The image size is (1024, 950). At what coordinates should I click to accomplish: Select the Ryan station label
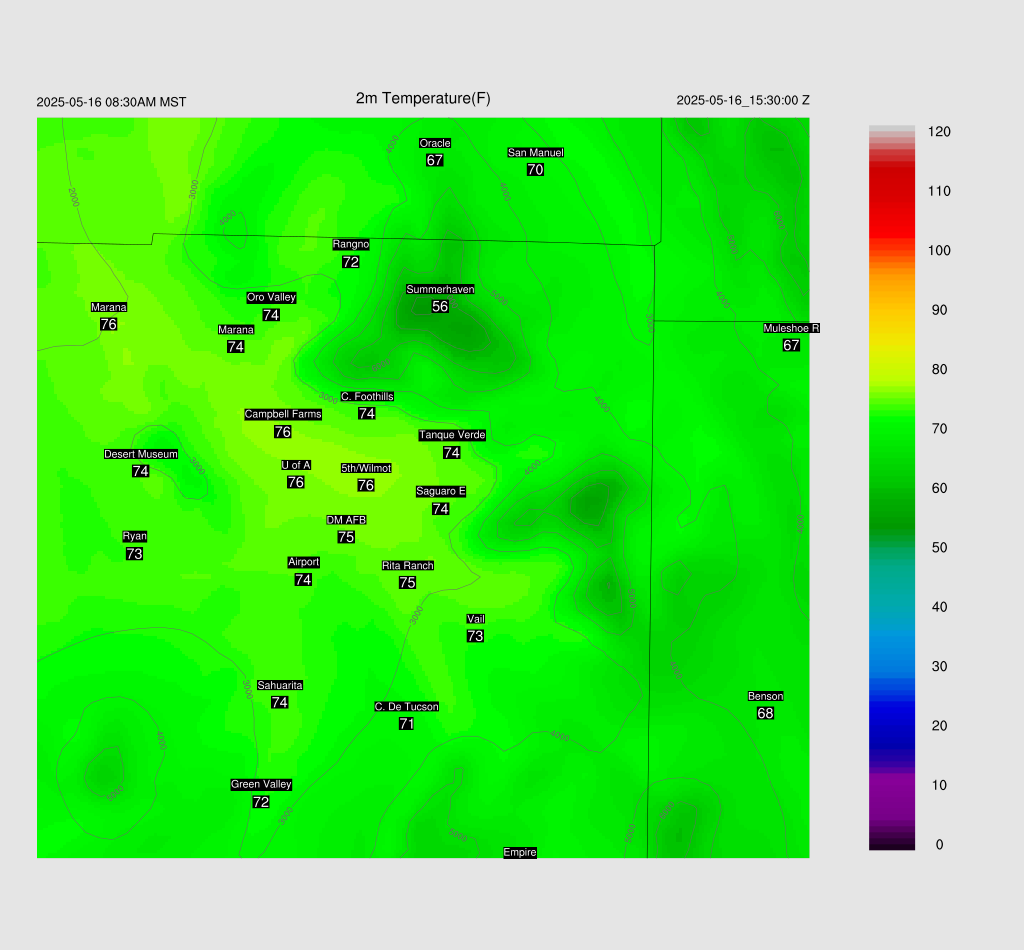135,537
